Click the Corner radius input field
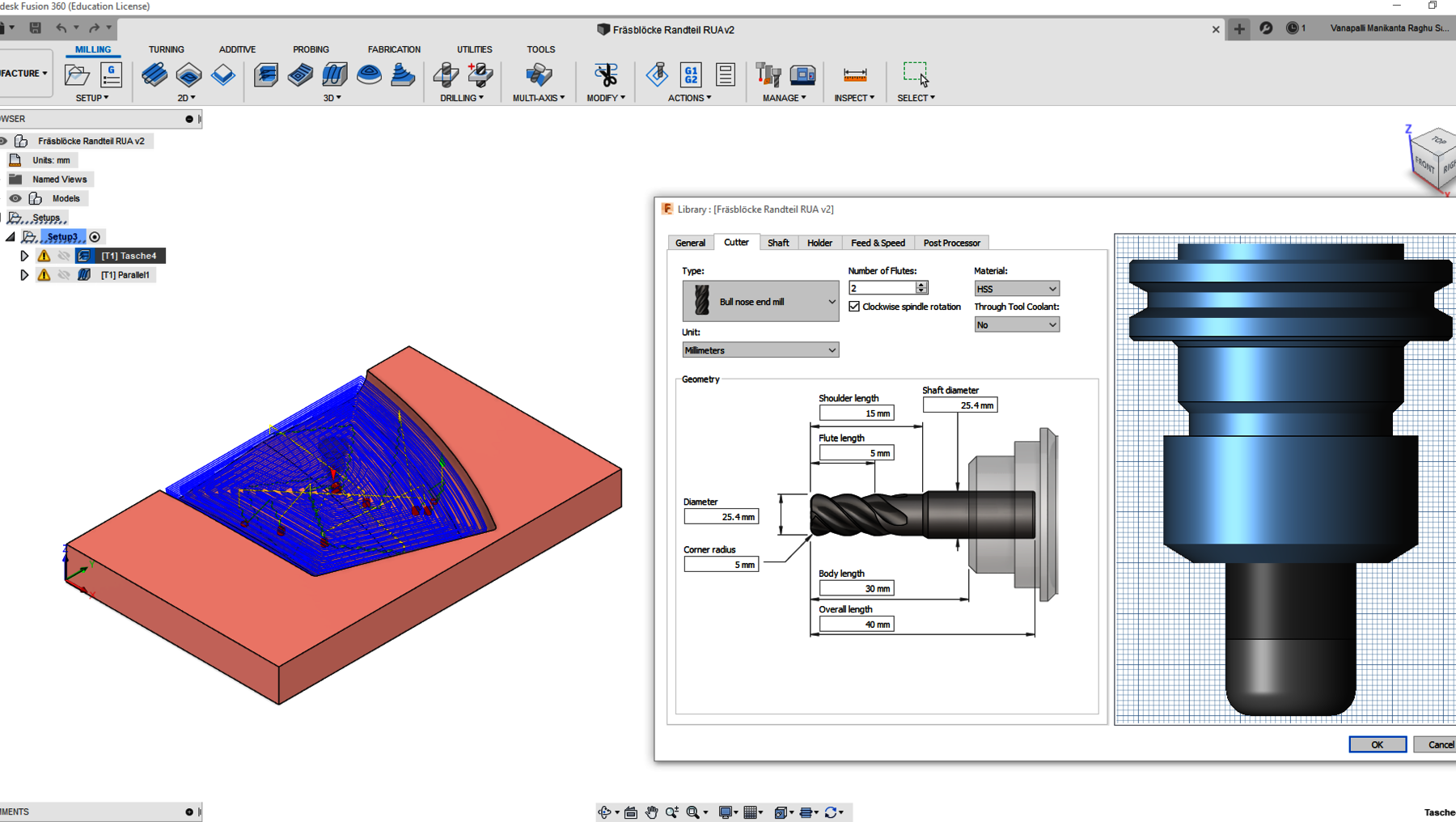1456x822 pixels. pos(721,564)
